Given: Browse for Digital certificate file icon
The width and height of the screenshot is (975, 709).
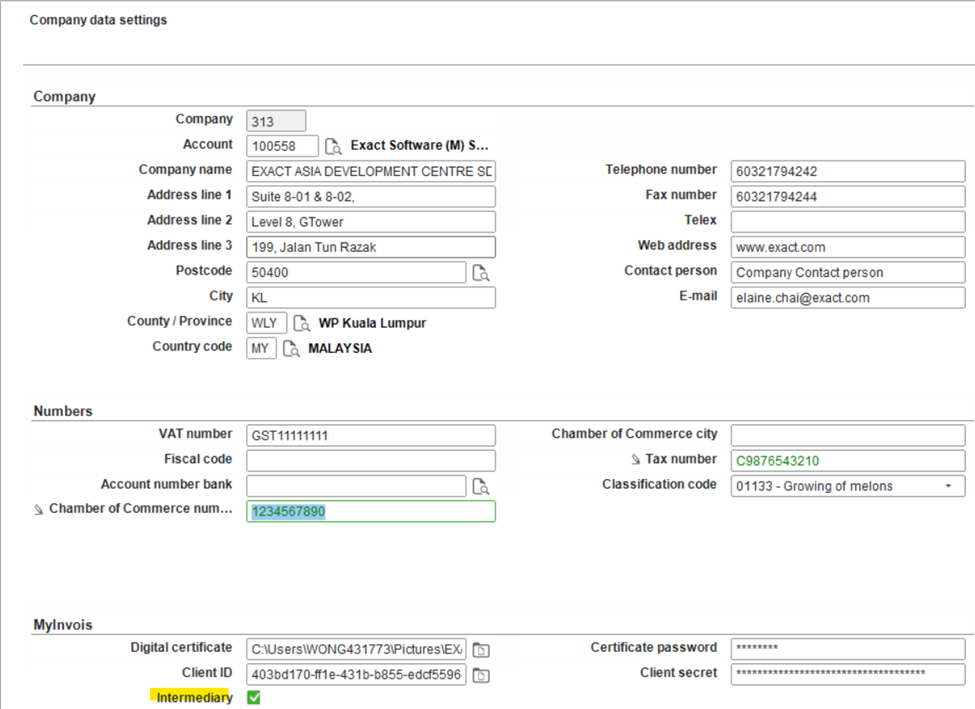Looking at the screenshot, I should click(x=481, y=649).
